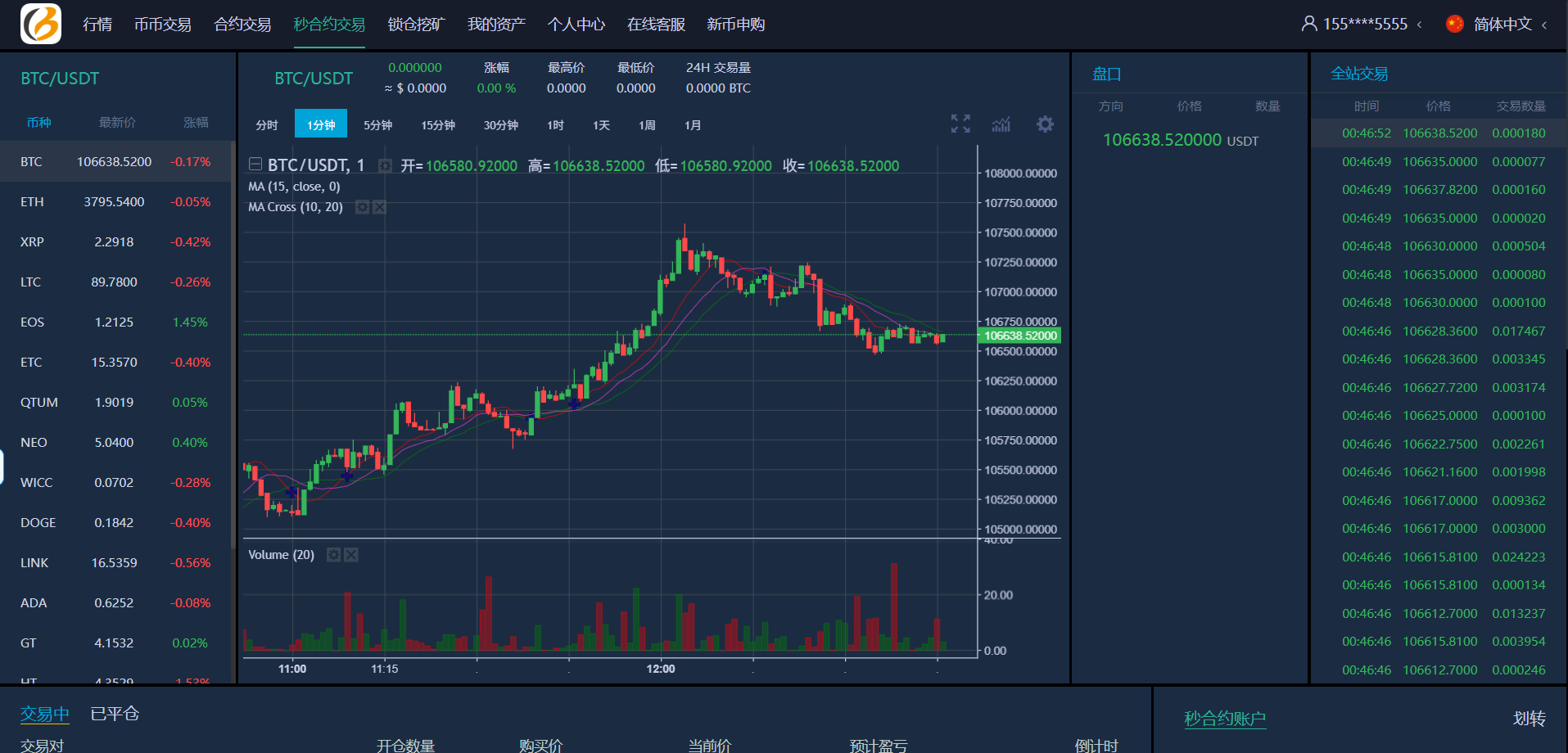Remove the Volume indicator
The width and height of the screenshot is (1568, 753).
(351, 555)
